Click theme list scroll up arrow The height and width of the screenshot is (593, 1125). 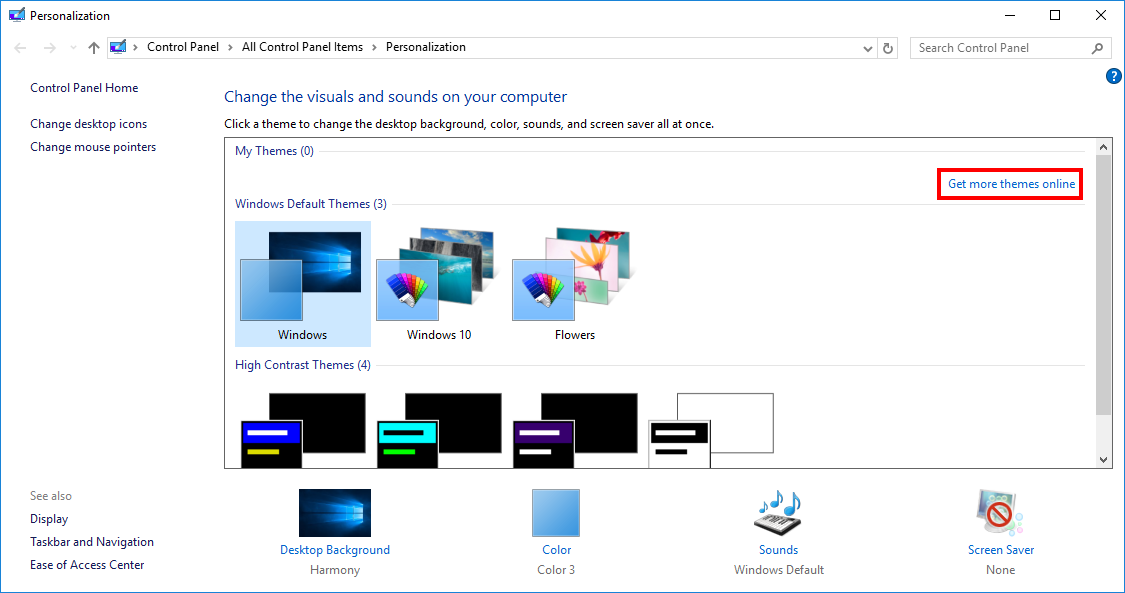click(x=1103, y=146)
